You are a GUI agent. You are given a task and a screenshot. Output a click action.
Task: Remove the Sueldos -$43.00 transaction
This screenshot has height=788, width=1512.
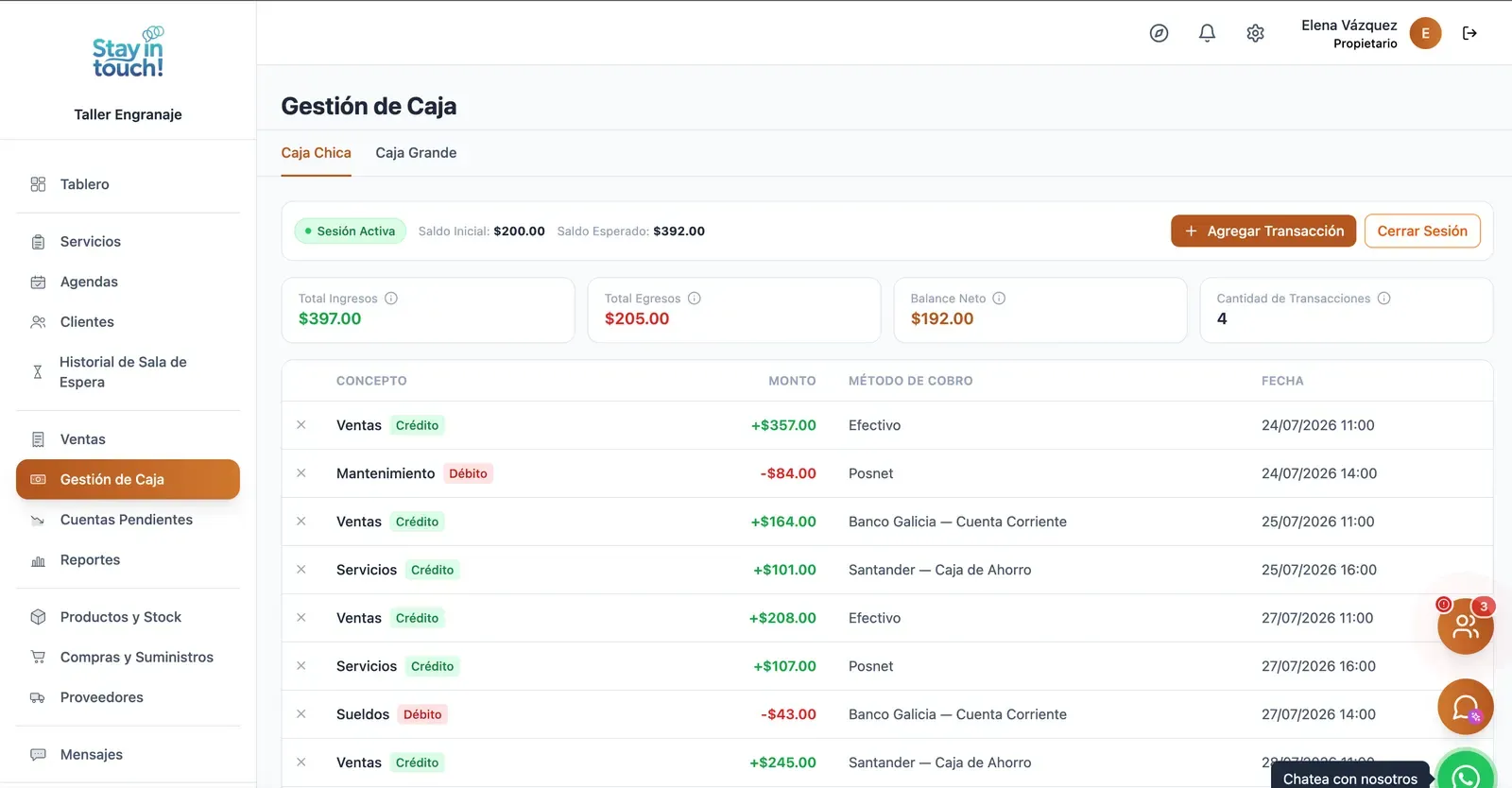pos(301,714)
